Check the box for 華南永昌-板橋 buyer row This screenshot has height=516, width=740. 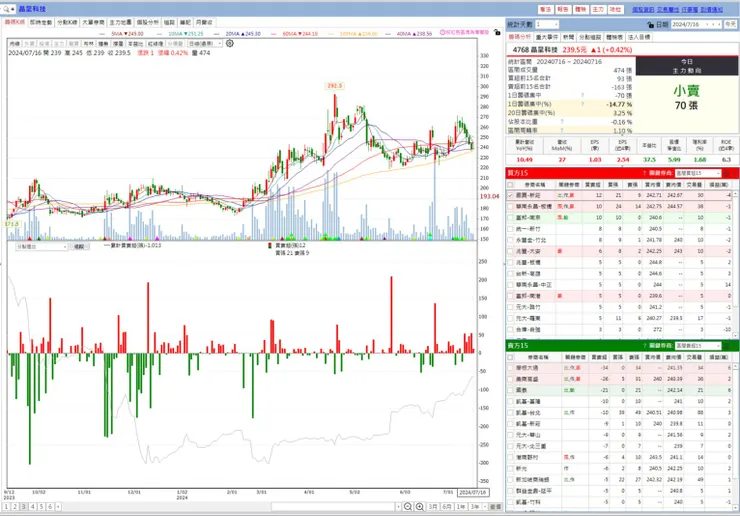[x=510, y=207]
